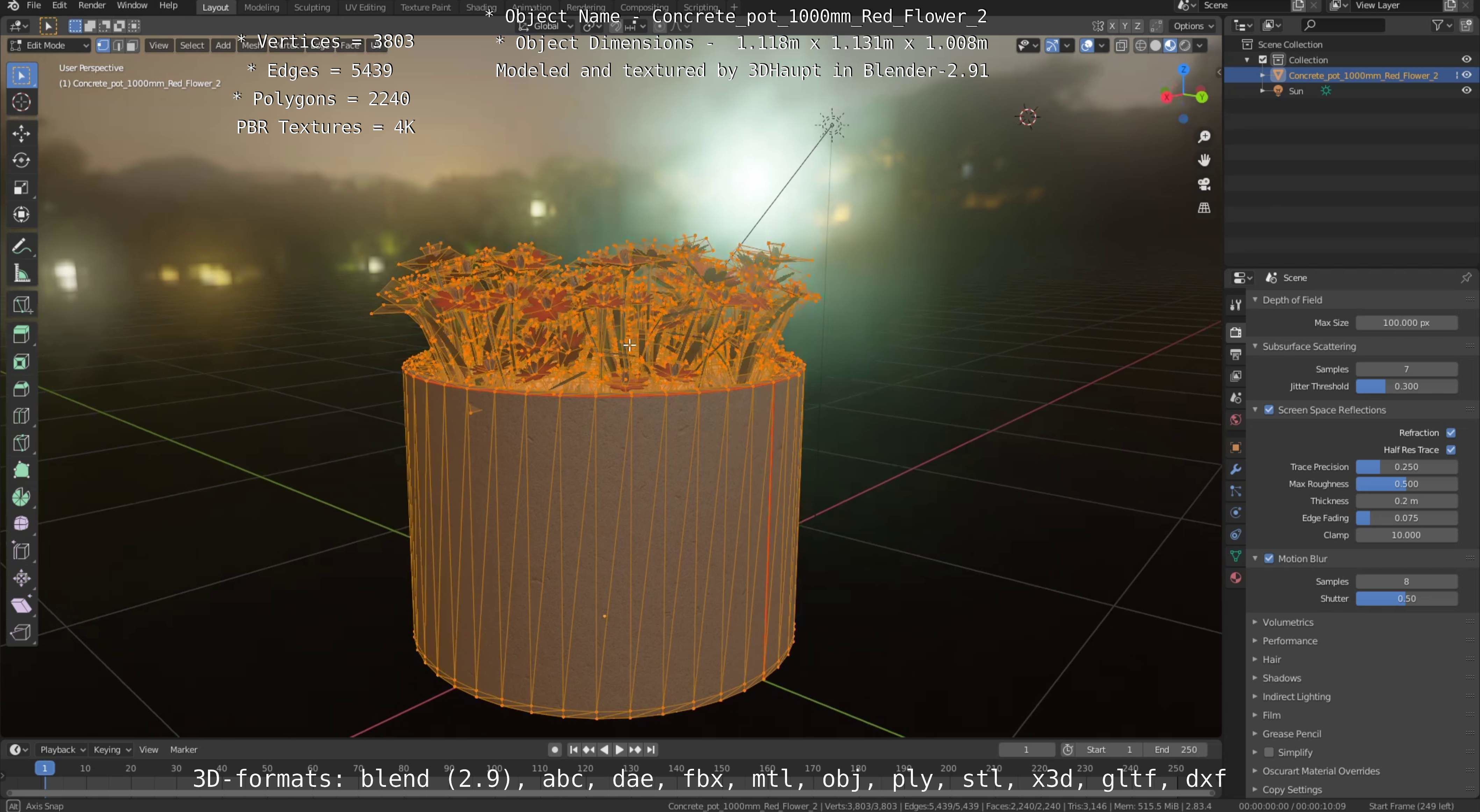The height and width of the screenshot is (812, 1480).
Task: Open the File menu
Action: point(34,6)
